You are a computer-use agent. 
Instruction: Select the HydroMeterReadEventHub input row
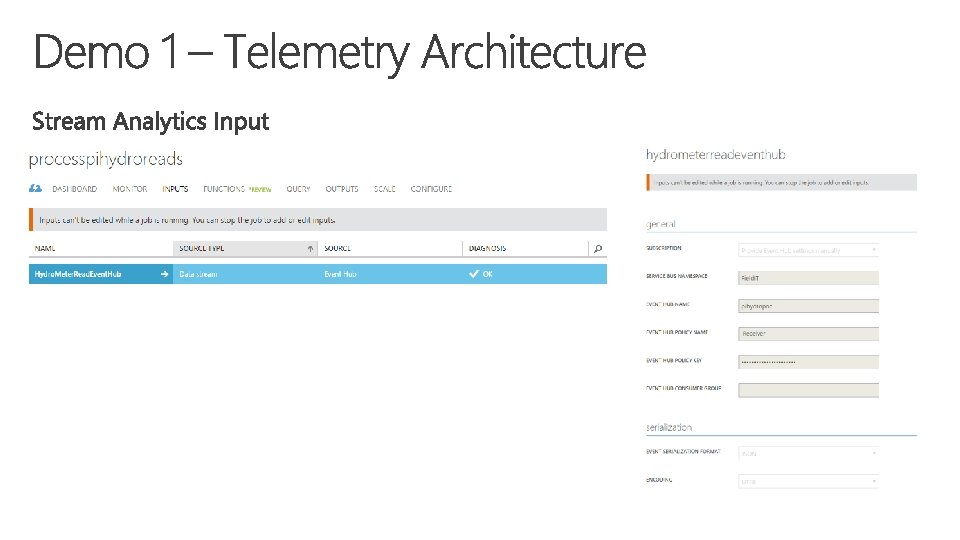click(x=318, y=274)
